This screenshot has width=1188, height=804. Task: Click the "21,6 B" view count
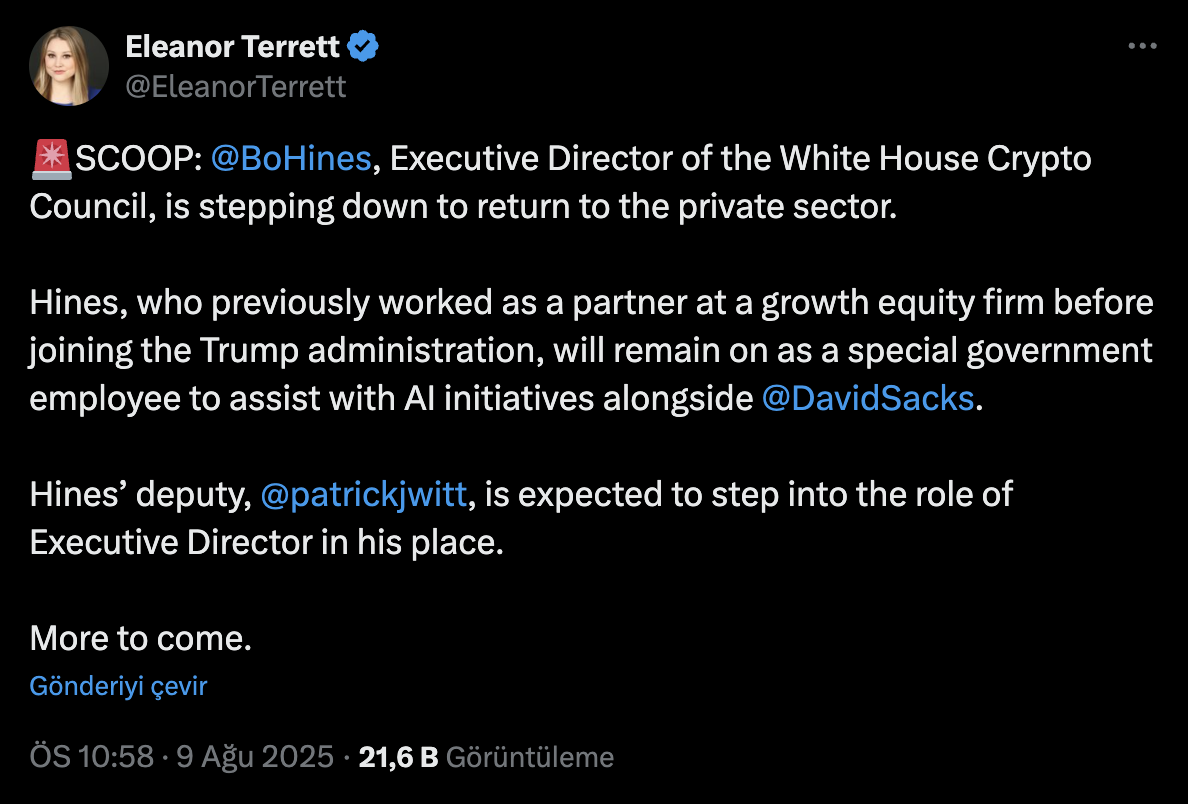pyautogui.click(x=398, y=757)
